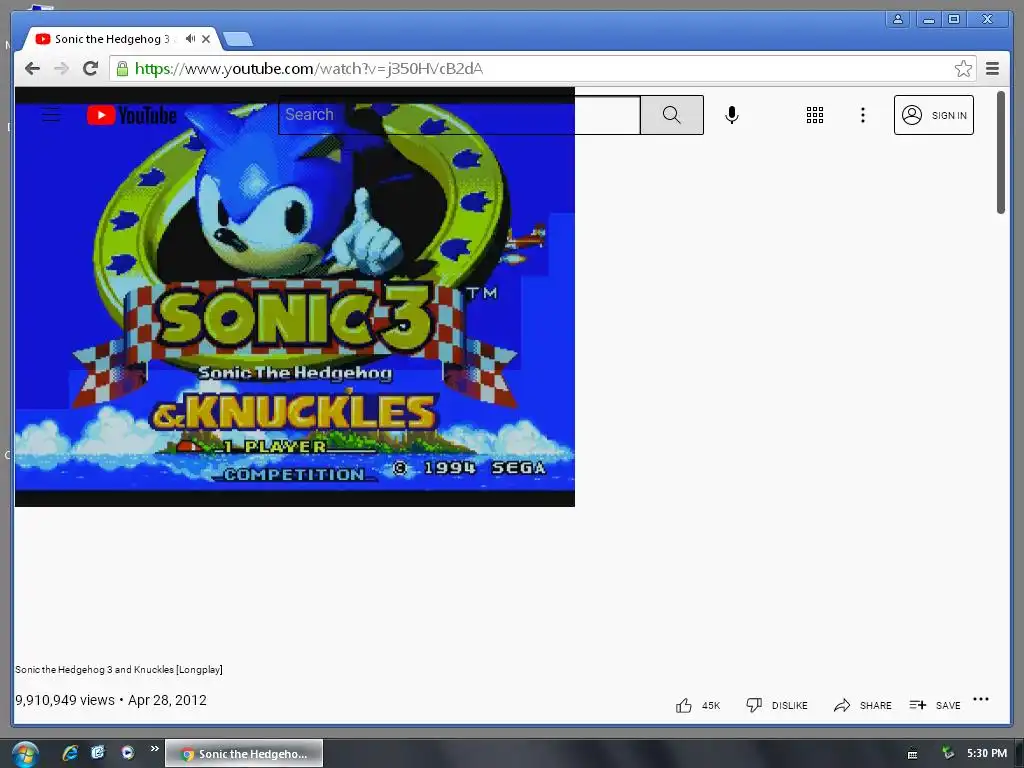The image size is (1024, 768).
Task: Reload the YouTube page
Action: point(91,68)
